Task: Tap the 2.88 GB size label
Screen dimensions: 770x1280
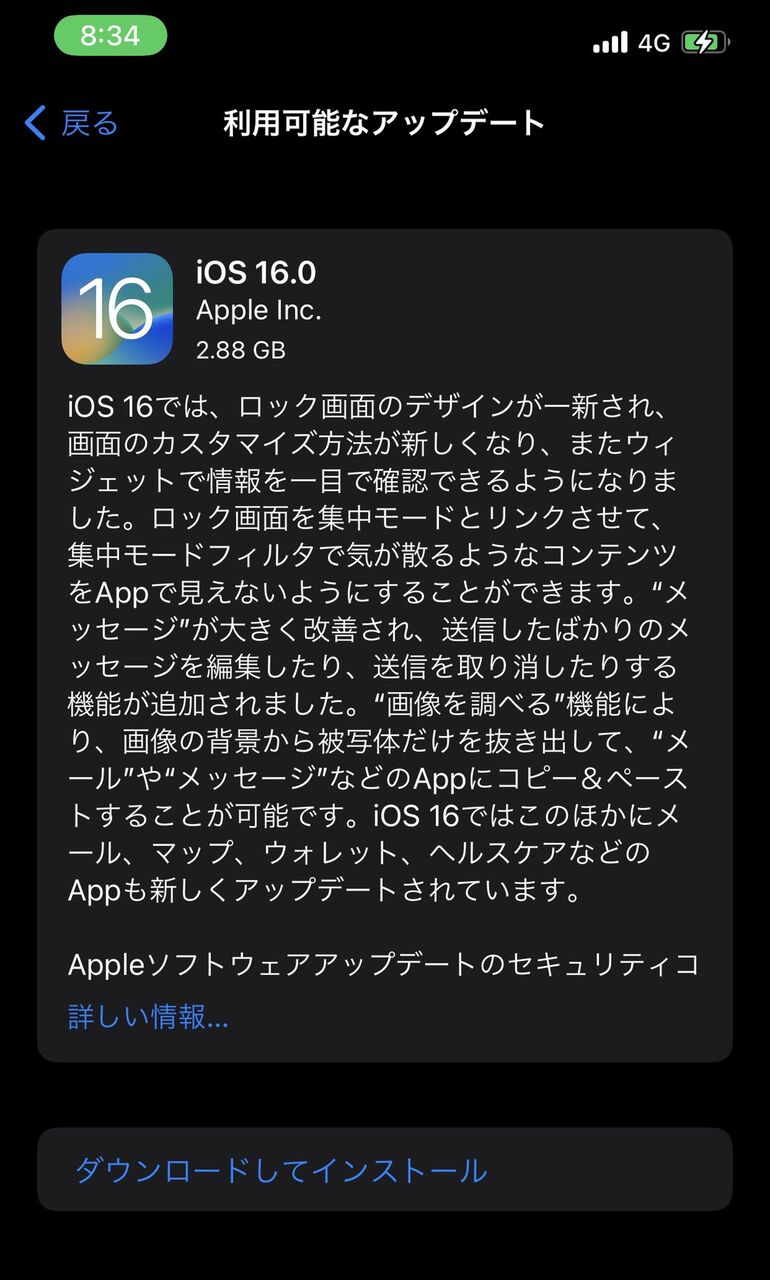Action: (x=241, y=350)
